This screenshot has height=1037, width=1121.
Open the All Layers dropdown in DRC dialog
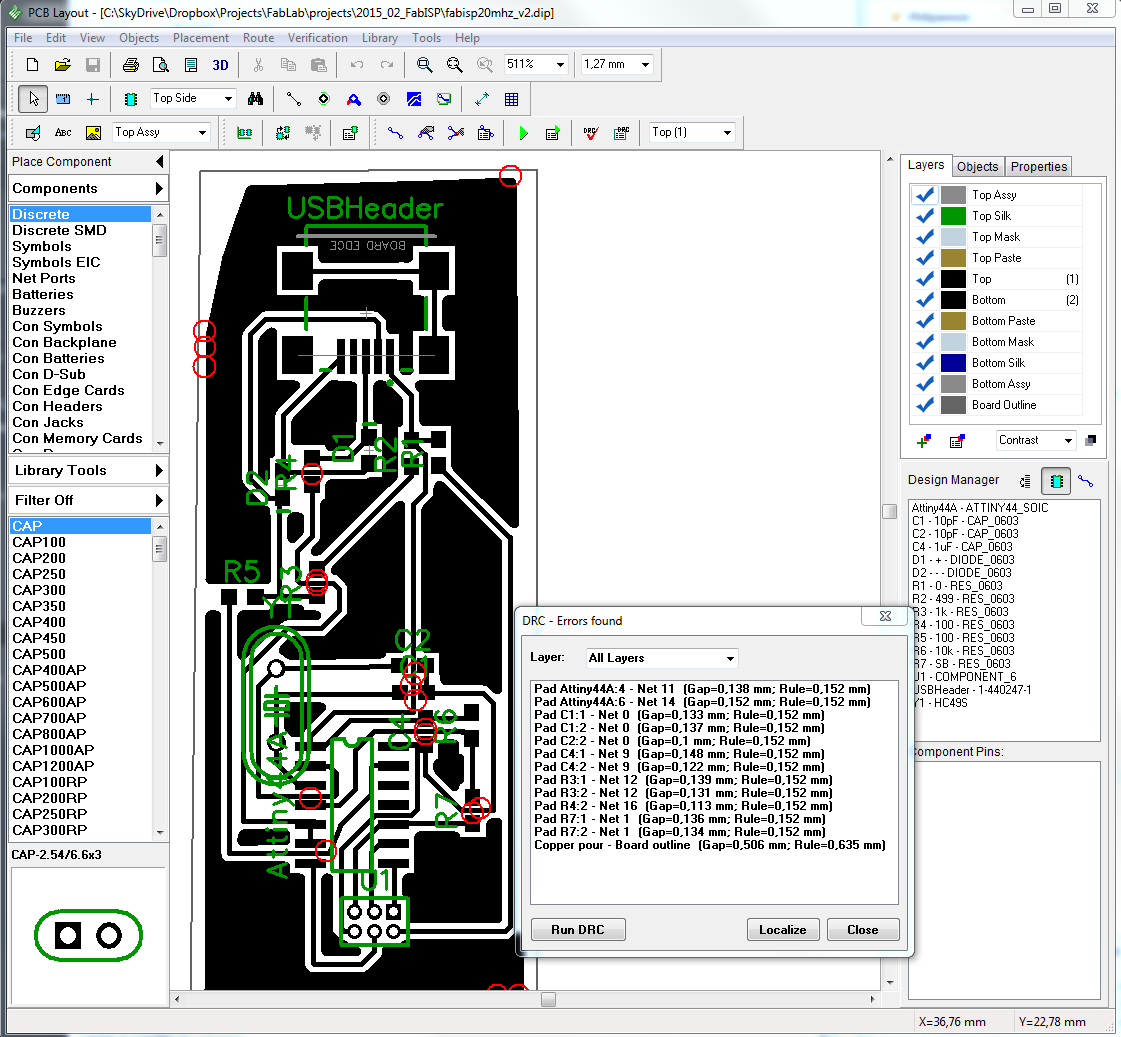coord(730,658)
